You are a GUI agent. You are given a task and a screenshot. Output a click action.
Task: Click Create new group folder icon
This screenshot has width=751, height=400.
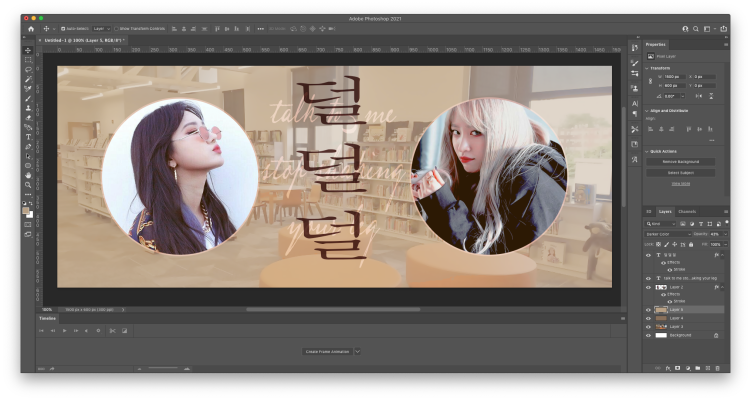pos(697,368)
